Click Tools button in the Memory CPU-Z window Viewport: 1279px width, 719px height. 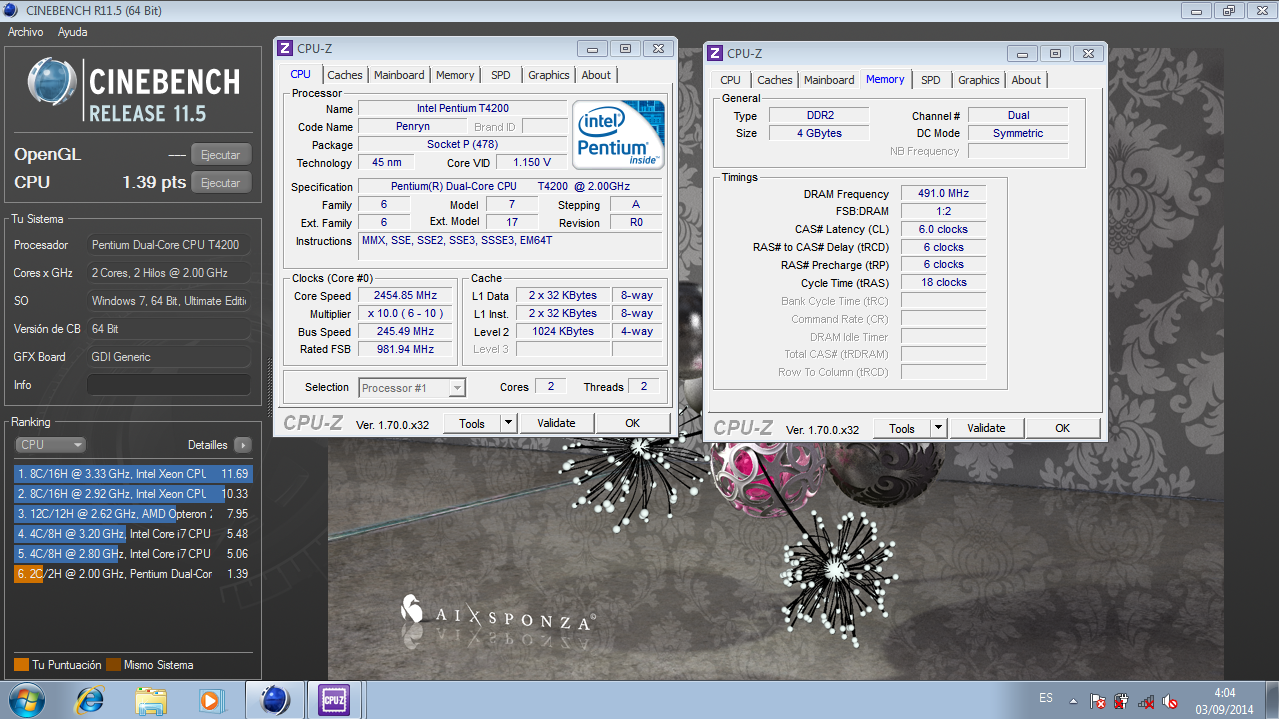click(901, 428)
